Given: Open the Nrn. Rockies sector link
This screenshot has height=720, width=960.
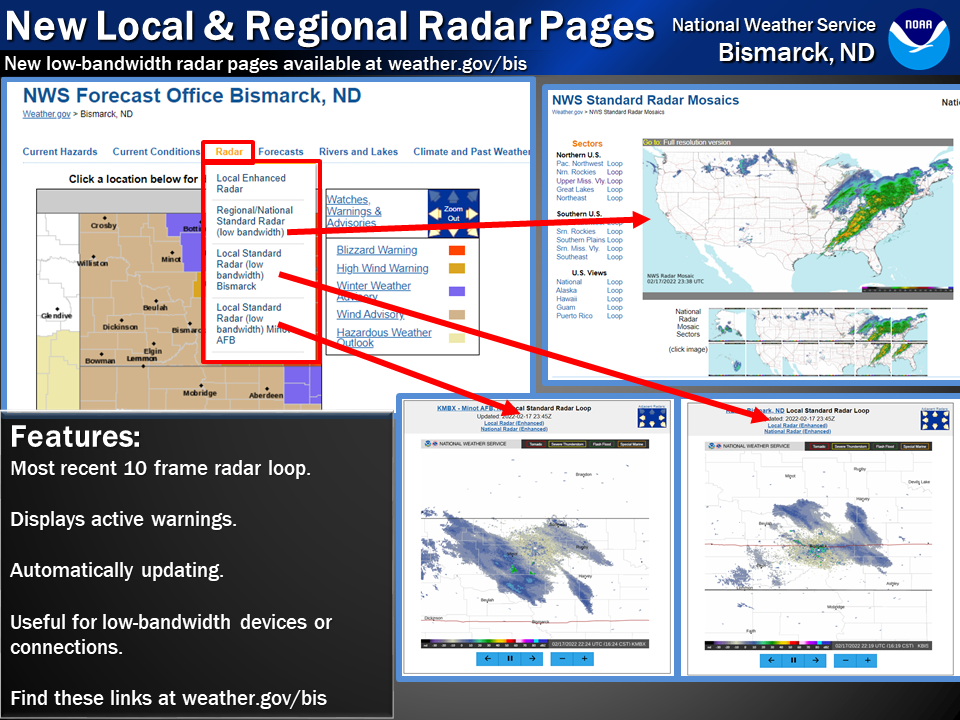Looking at the screenshot, I should click(x=576, y=172).
